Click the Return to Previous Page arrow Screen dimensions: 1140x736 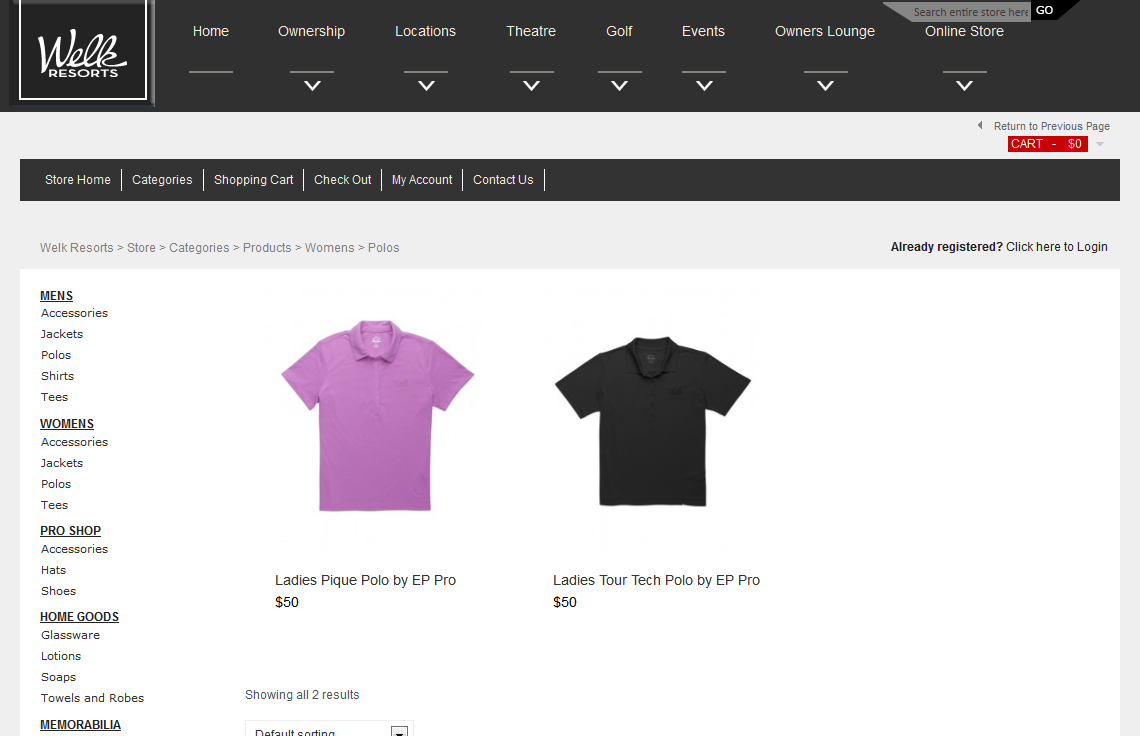coord(980,126)
